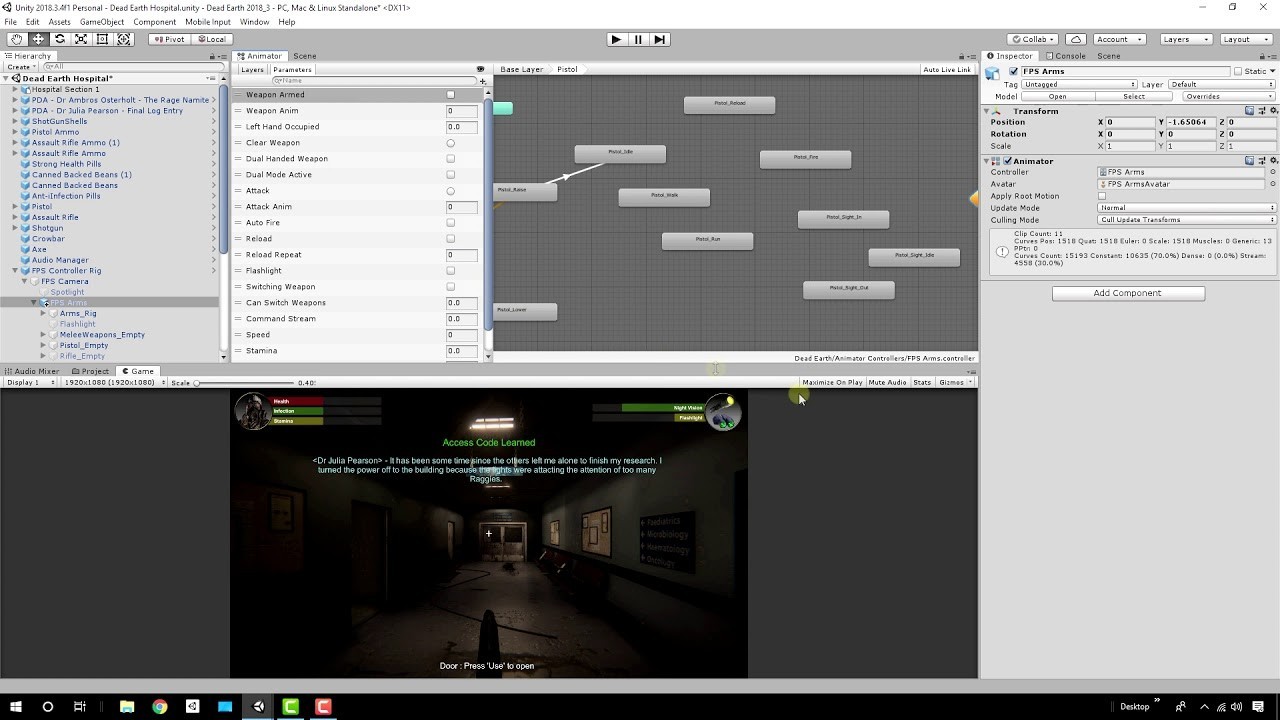Open Google Chrome from the taskbar
Screen dimensions: 1280x720
160,706
